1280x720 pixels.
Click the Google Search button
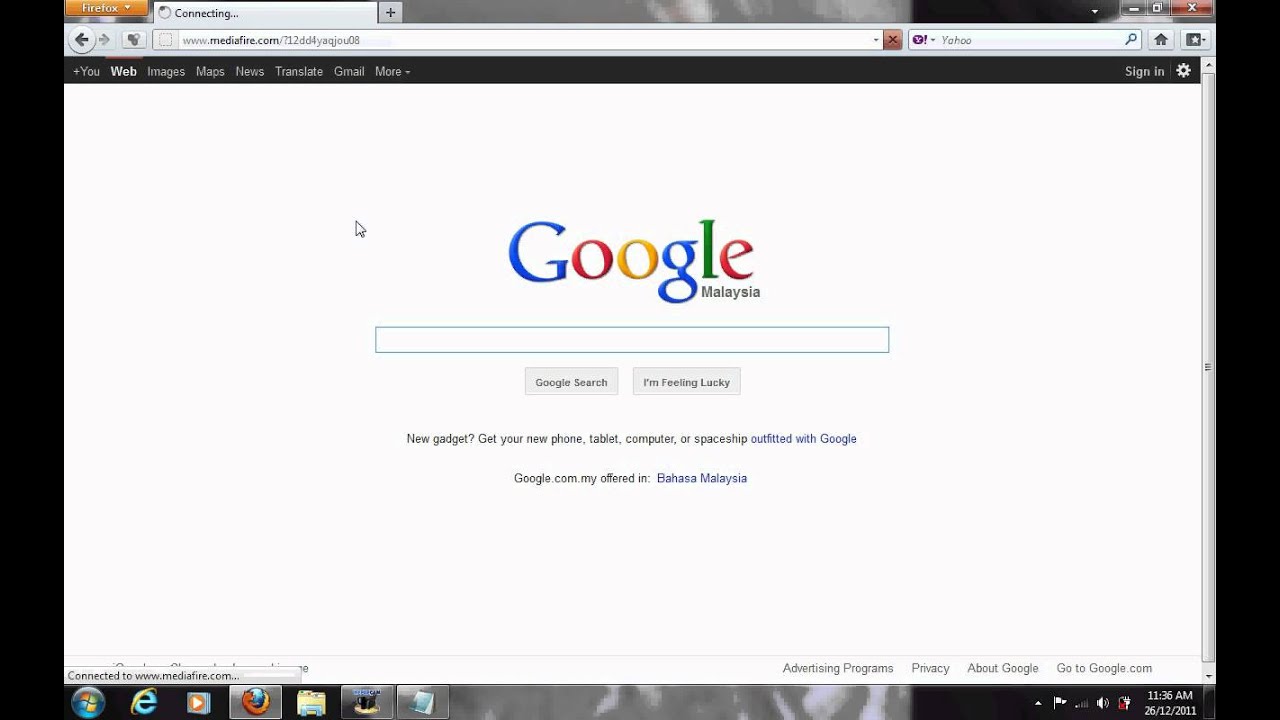[x=571, y=382]
